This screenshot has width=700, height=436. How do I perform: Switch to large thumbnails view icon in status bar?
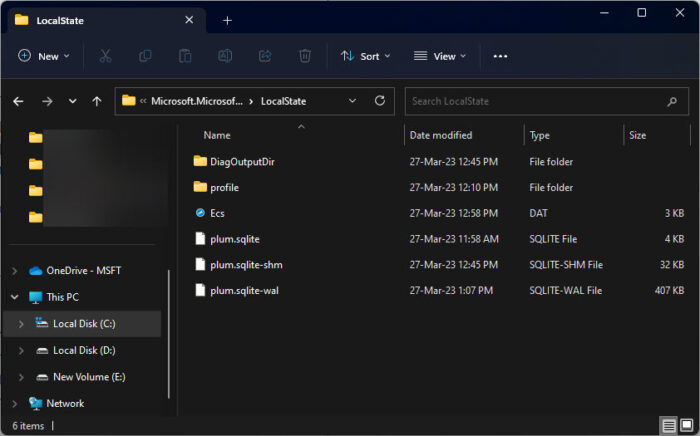click(x=687, y=425)
